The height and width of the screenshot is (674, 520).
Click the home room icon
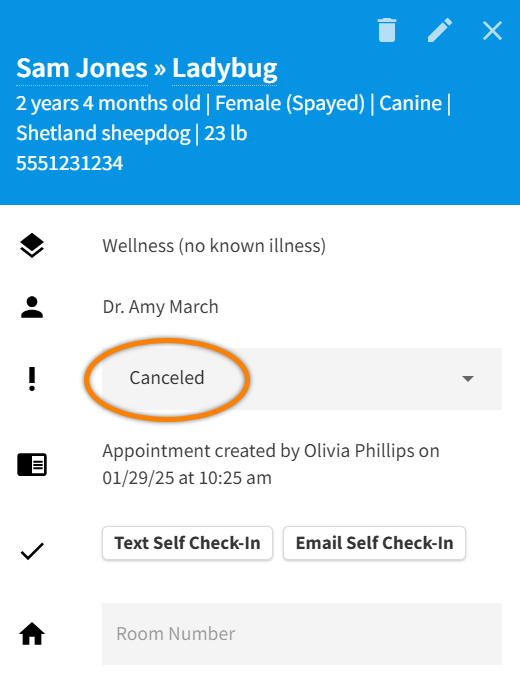[32, 634]
